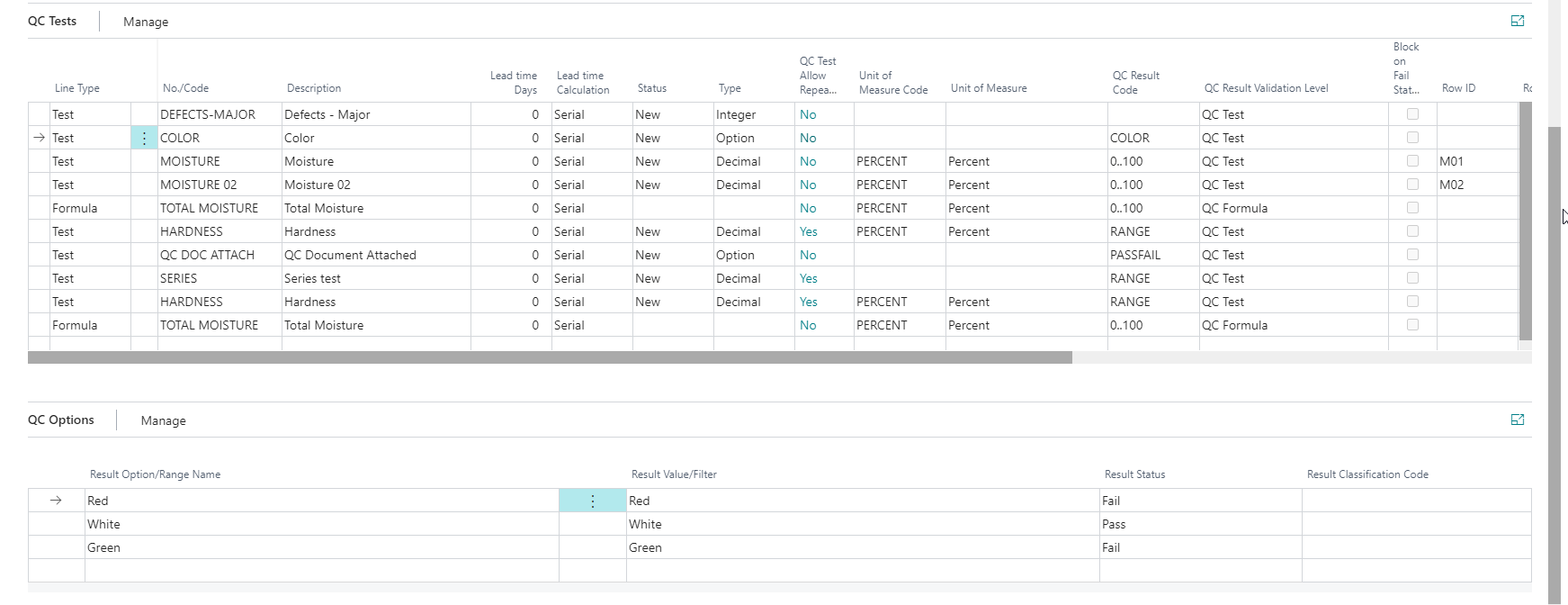Click No link in DEFECTS-MAJOR row
This screenshot has height=605, width=1568.
tap(807, 115)
